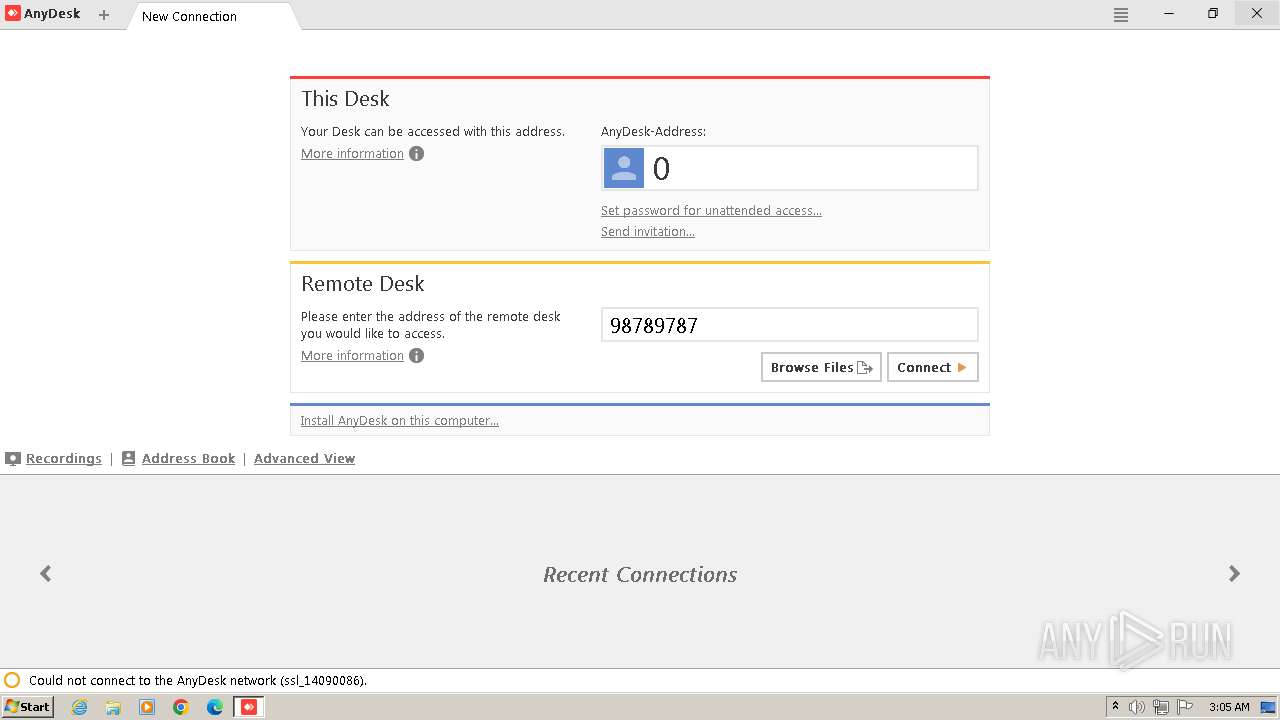Click the AnyDesk logo in title bar

[13, 14]
